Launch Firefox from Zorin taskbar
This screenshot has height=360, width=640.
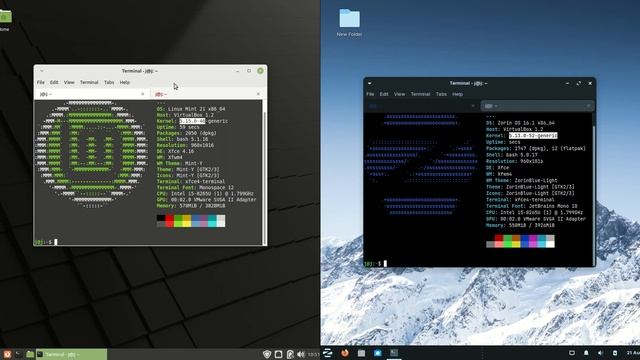click(x=345, y=353)
